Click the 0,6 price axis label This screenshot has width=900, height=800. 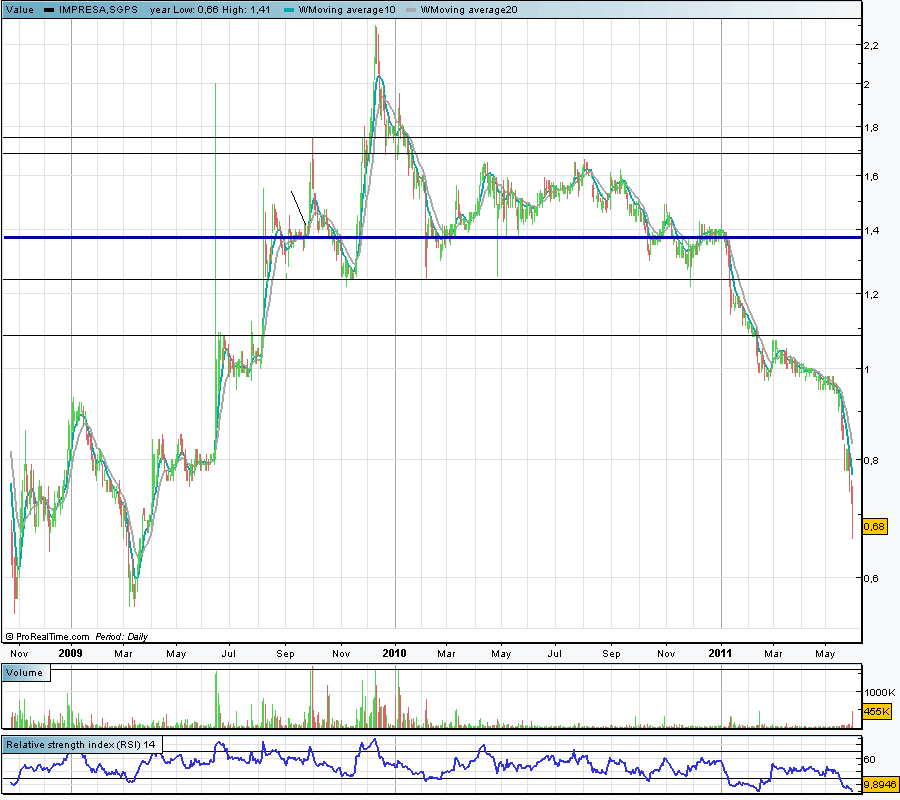click(x=871, y=578)
